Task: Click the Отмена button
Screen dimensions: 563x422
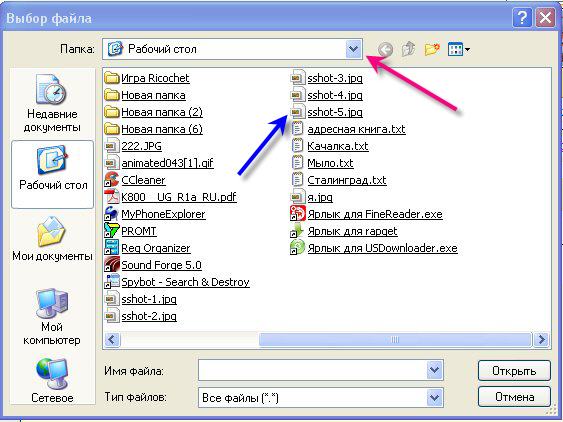Action: coord(514,397)
